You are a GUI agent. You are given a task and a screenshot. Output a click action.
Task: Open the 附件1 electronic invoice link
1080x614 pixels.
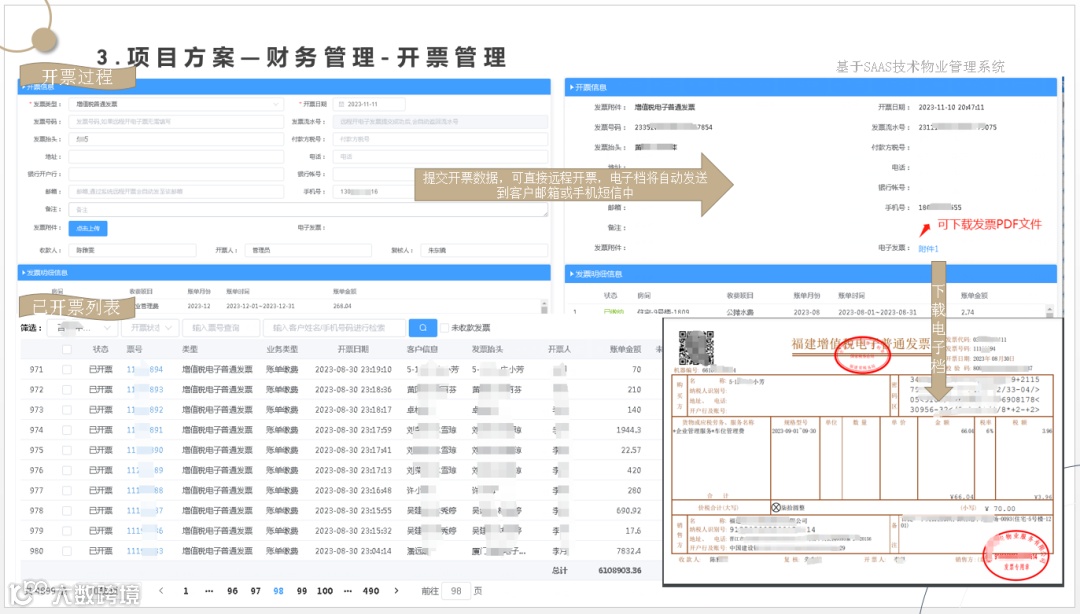(x=928, y=249)
